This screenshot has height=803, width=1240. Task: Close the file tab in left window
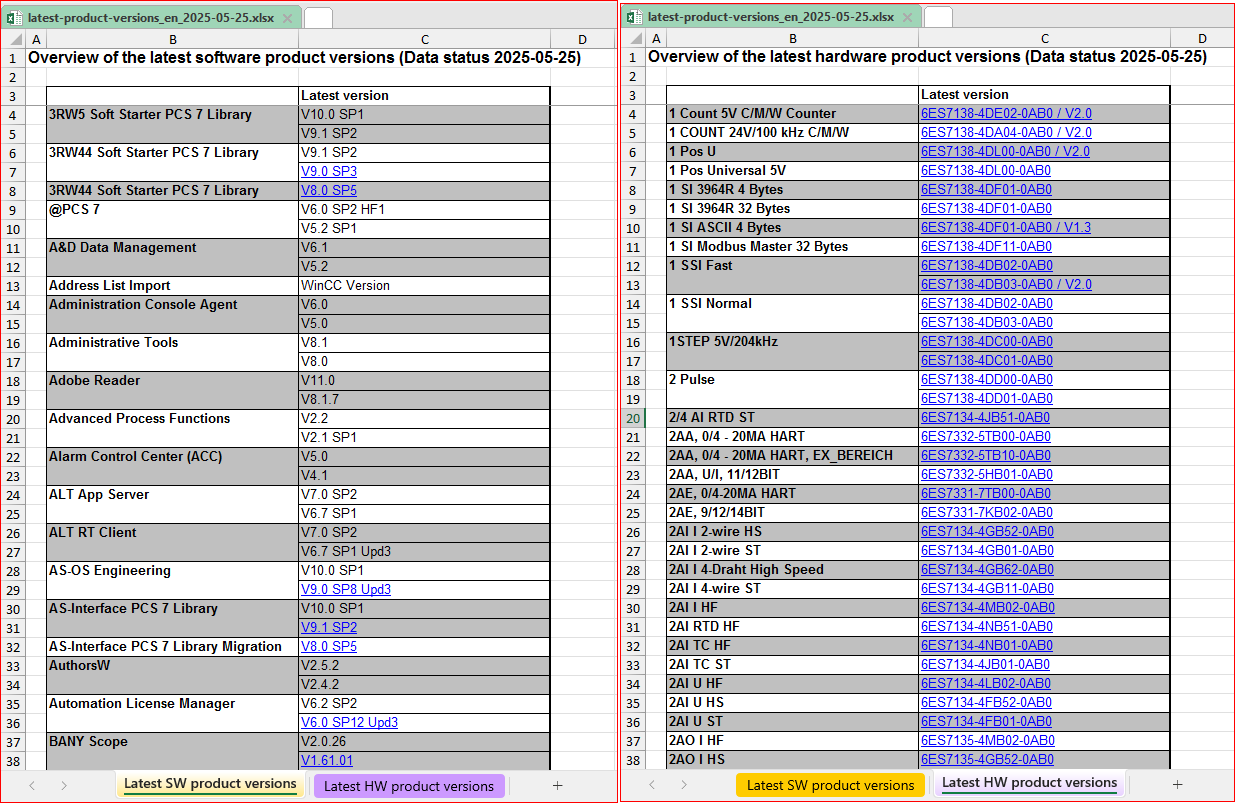pyautogui.click(x=288, y=18)
